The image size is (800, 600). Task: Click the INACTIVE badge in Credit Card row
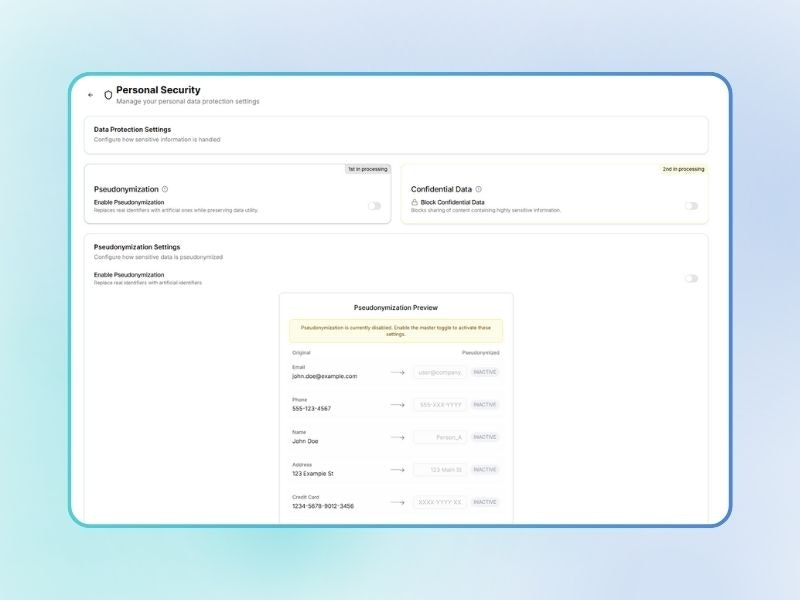[485, 502]
